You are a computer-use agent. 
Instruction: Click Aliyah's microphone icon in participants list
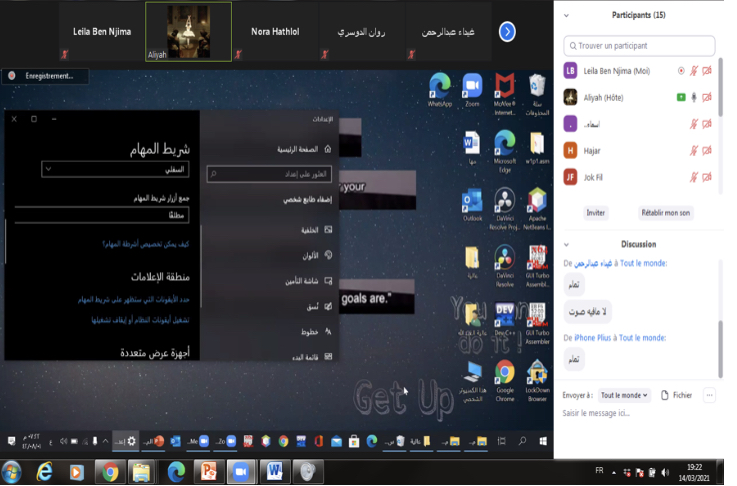(x=693, y=97)
